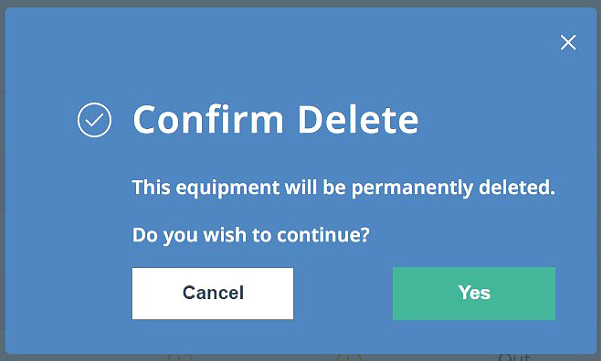Image resolution: width=601 pixels, height=361 pixels.
Task: Select Yes to permanently delete equipment
Action: (474, 294)
